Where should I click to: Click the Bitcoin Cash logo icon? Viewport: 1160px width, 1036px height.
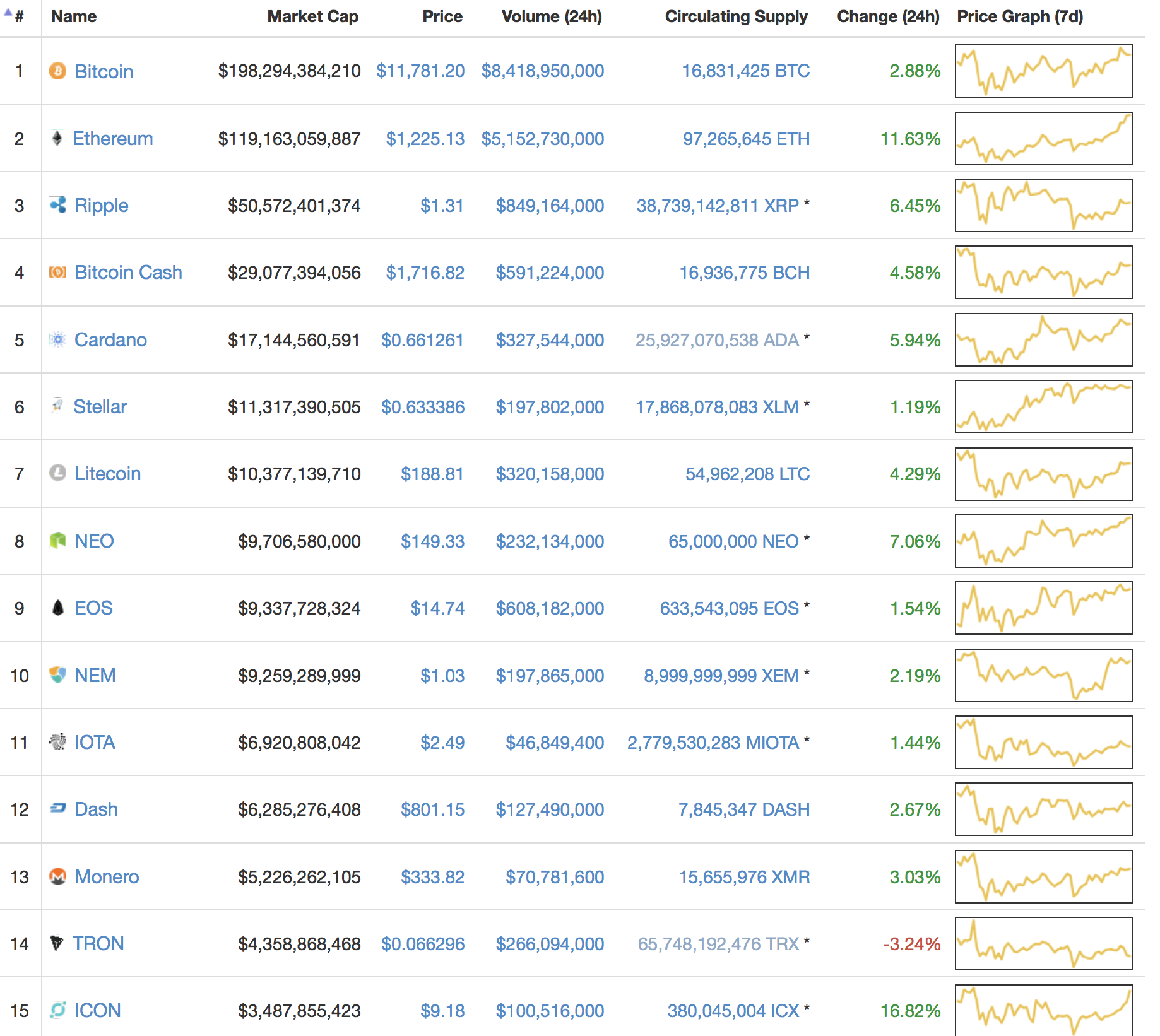click(57, 272)
